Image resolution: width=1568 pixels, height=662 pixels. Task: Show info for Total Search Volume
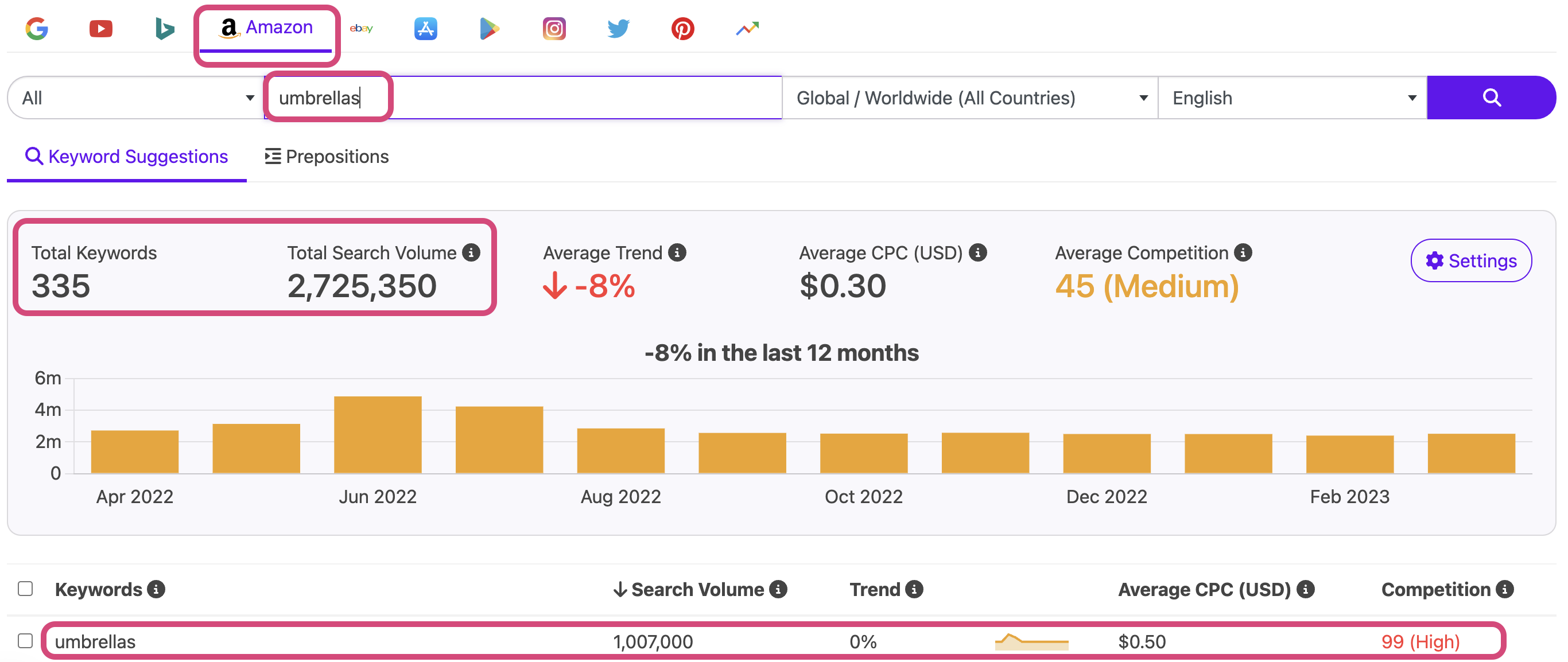[x=471, y=252]
